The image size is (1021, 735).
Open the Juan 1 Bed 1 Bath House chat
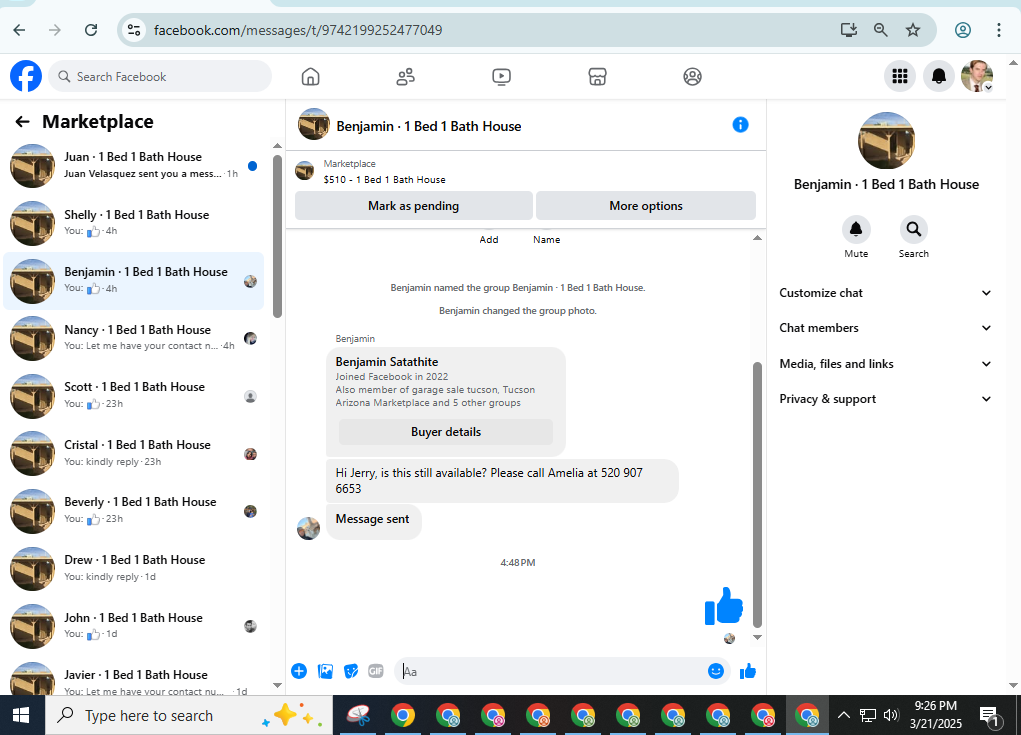point(133,166)
